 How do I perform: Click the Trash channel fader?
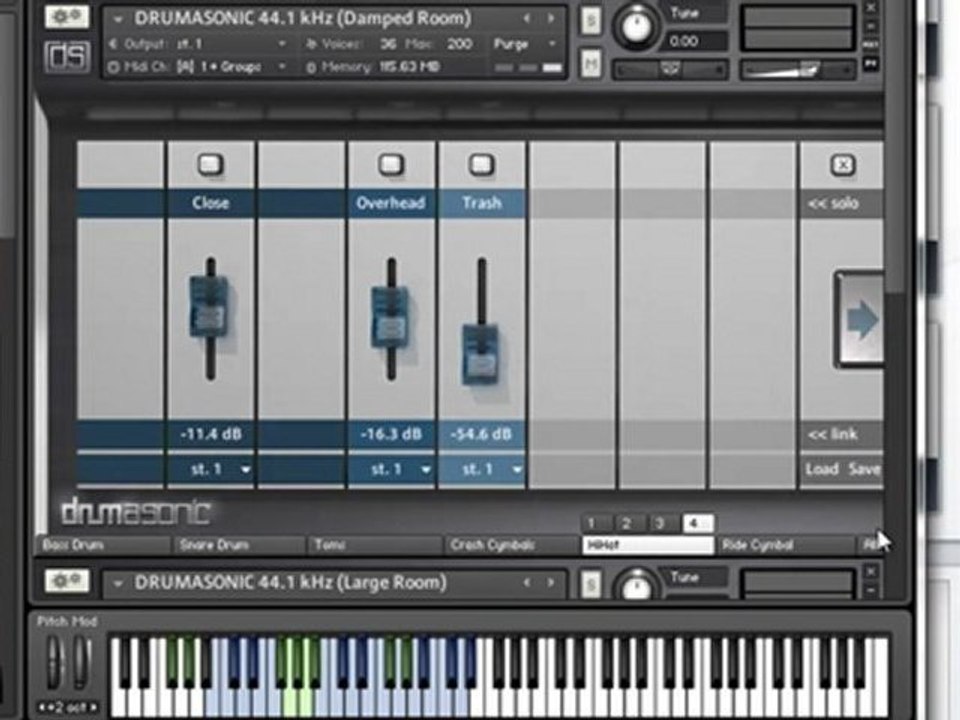[x=481, y=355]
